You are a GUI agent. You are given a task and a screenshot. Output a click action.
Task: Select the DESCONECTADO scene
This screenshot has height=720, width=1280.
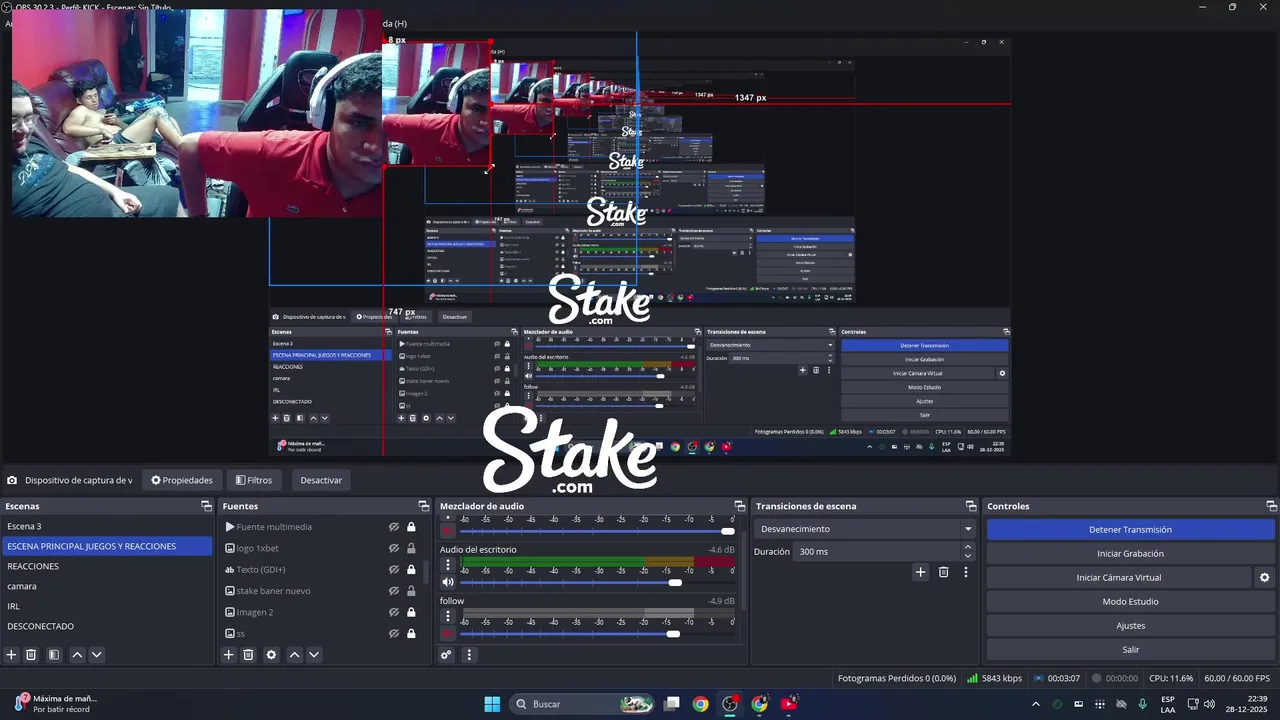(107, 626)
